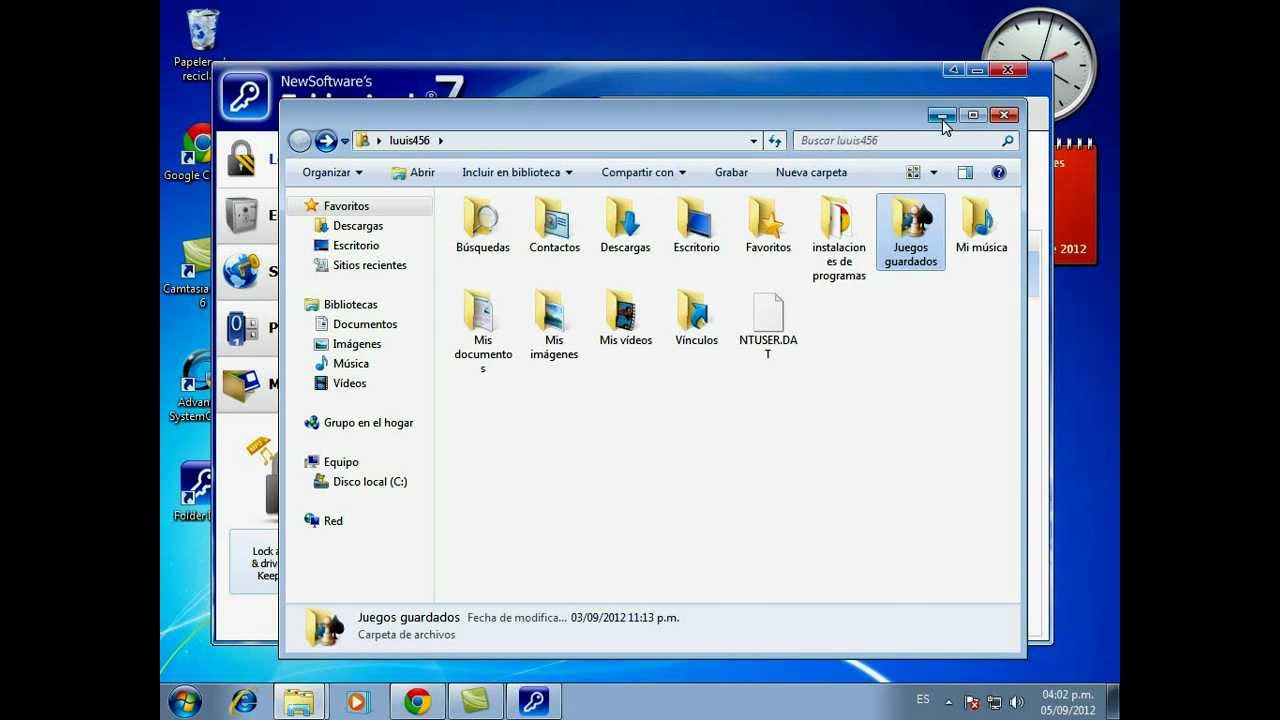Open the Incluir en biblioteca dropdown
The image size is (1280, 720).
point(517,173)
